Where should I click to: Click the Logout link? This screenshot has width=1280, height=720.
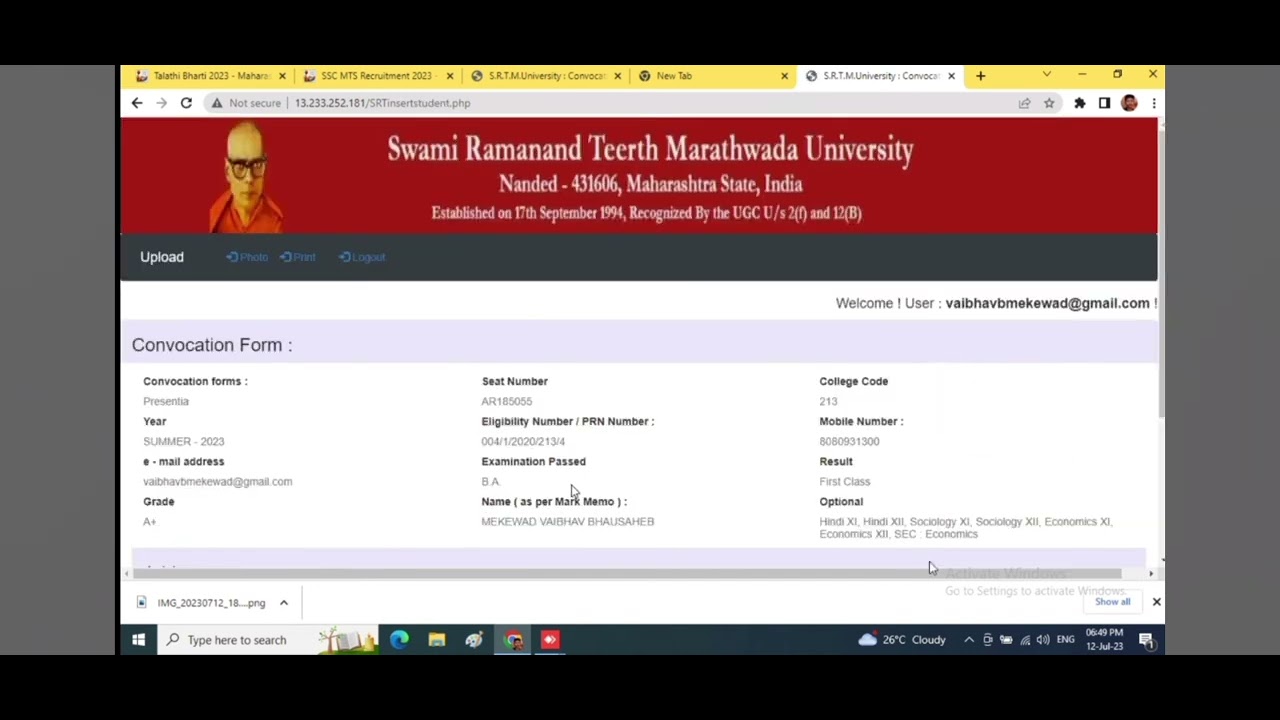click(x=362, y=257)
